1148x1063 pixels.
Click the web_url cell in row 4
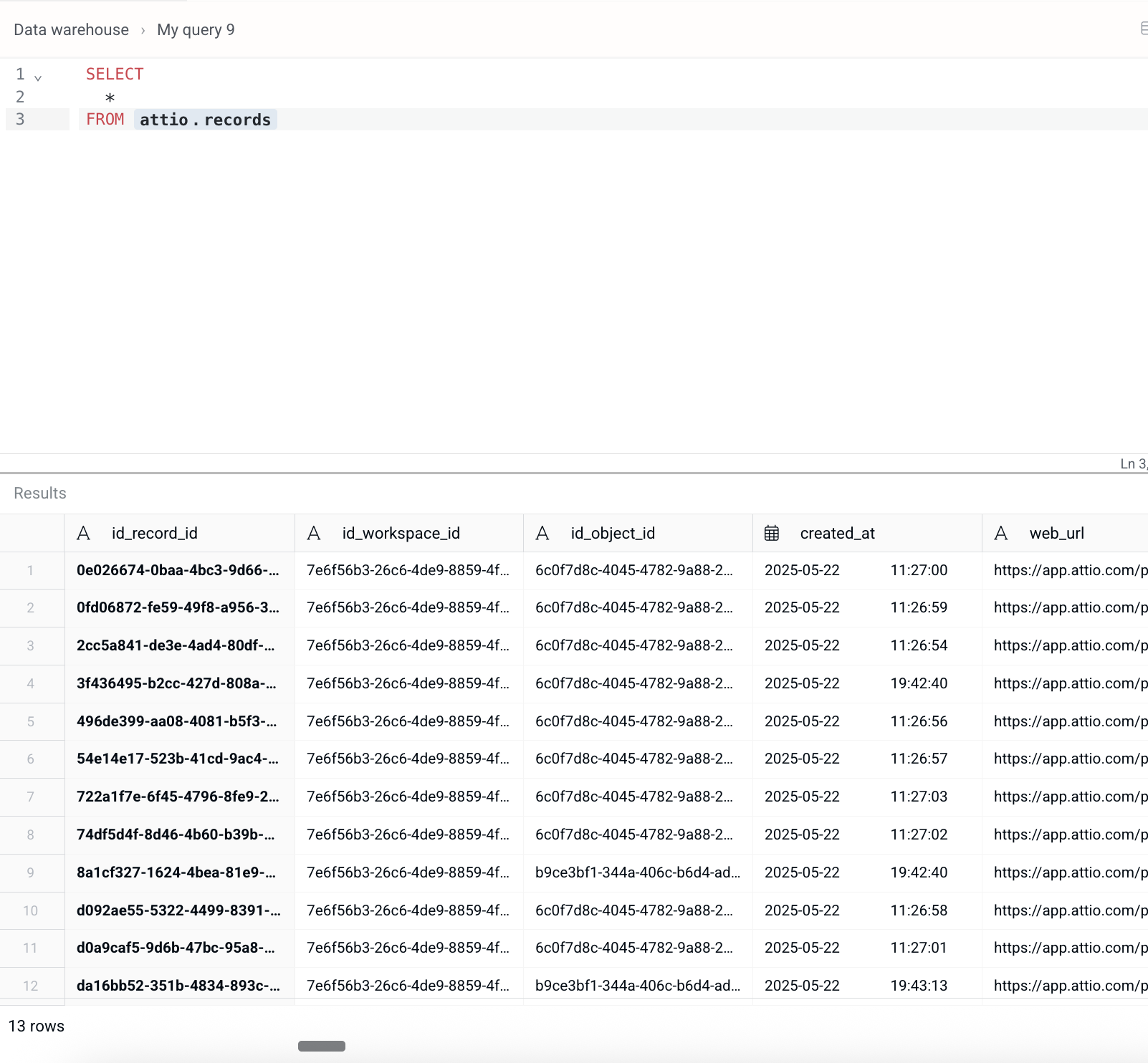point(1065,683)
